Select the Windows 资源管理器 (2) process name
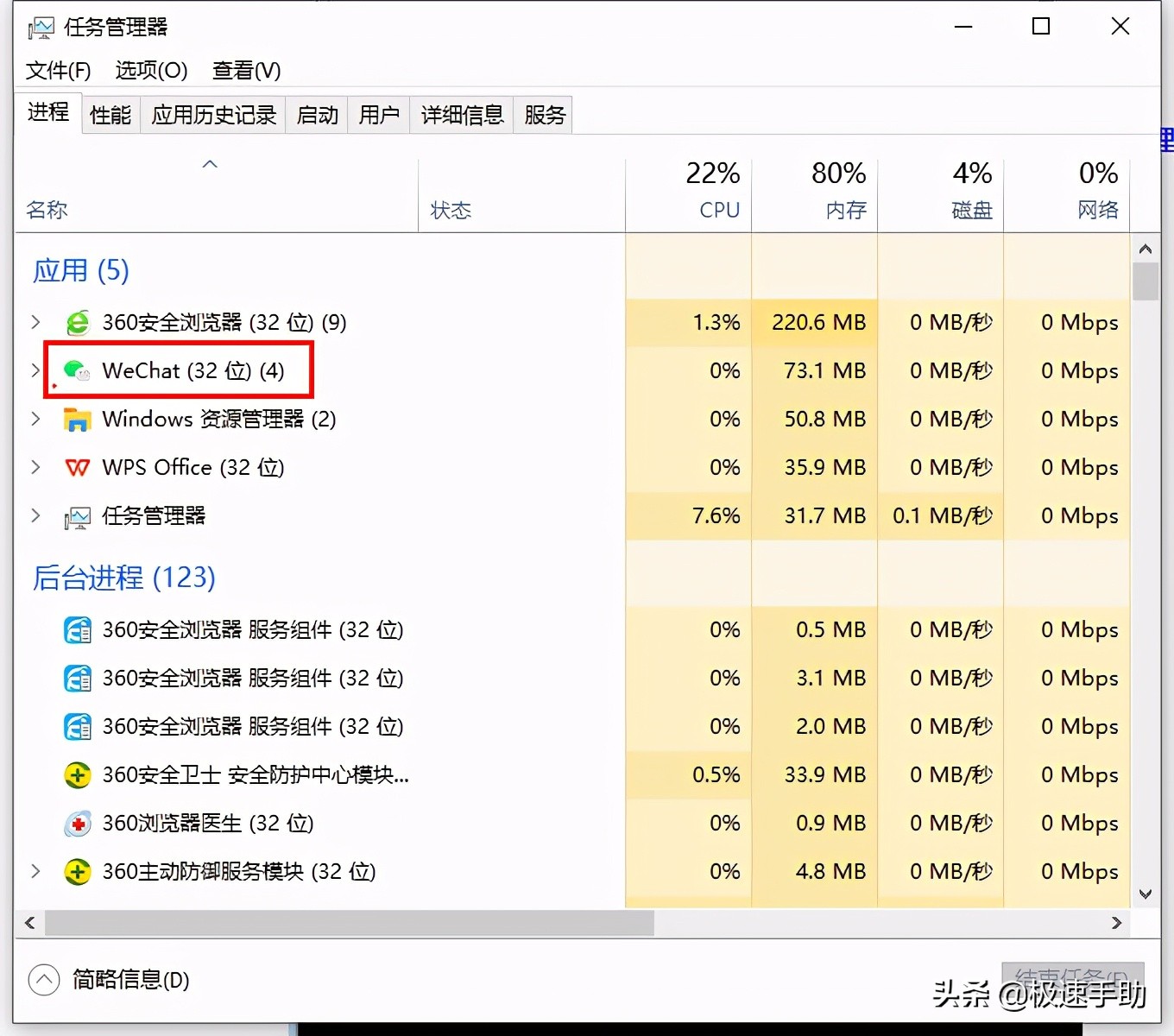Screen dimensions: 1174x1036 pyautogui.click(x=219, y=420)
